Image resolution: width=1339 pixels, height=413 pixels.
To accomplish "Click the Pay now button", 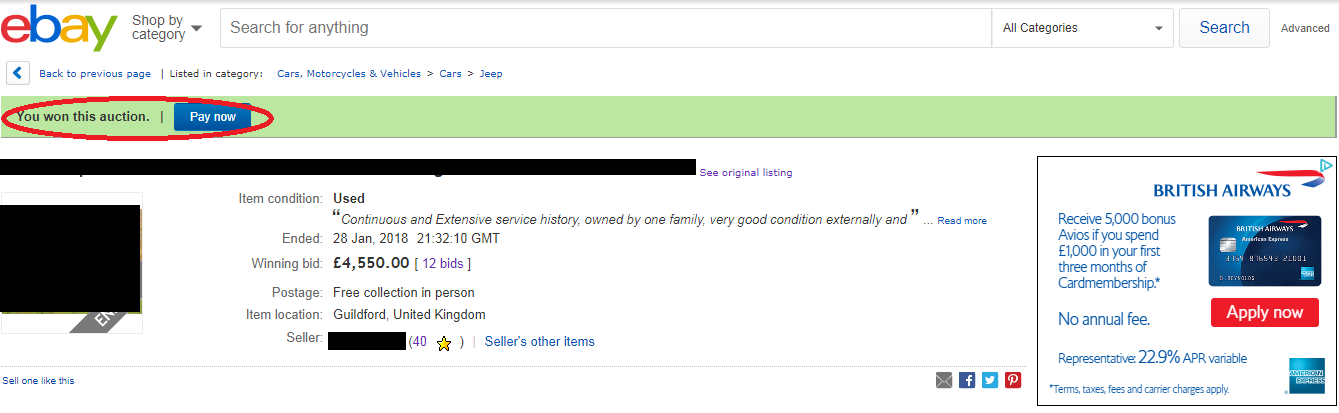I will (x=213, y=117).
